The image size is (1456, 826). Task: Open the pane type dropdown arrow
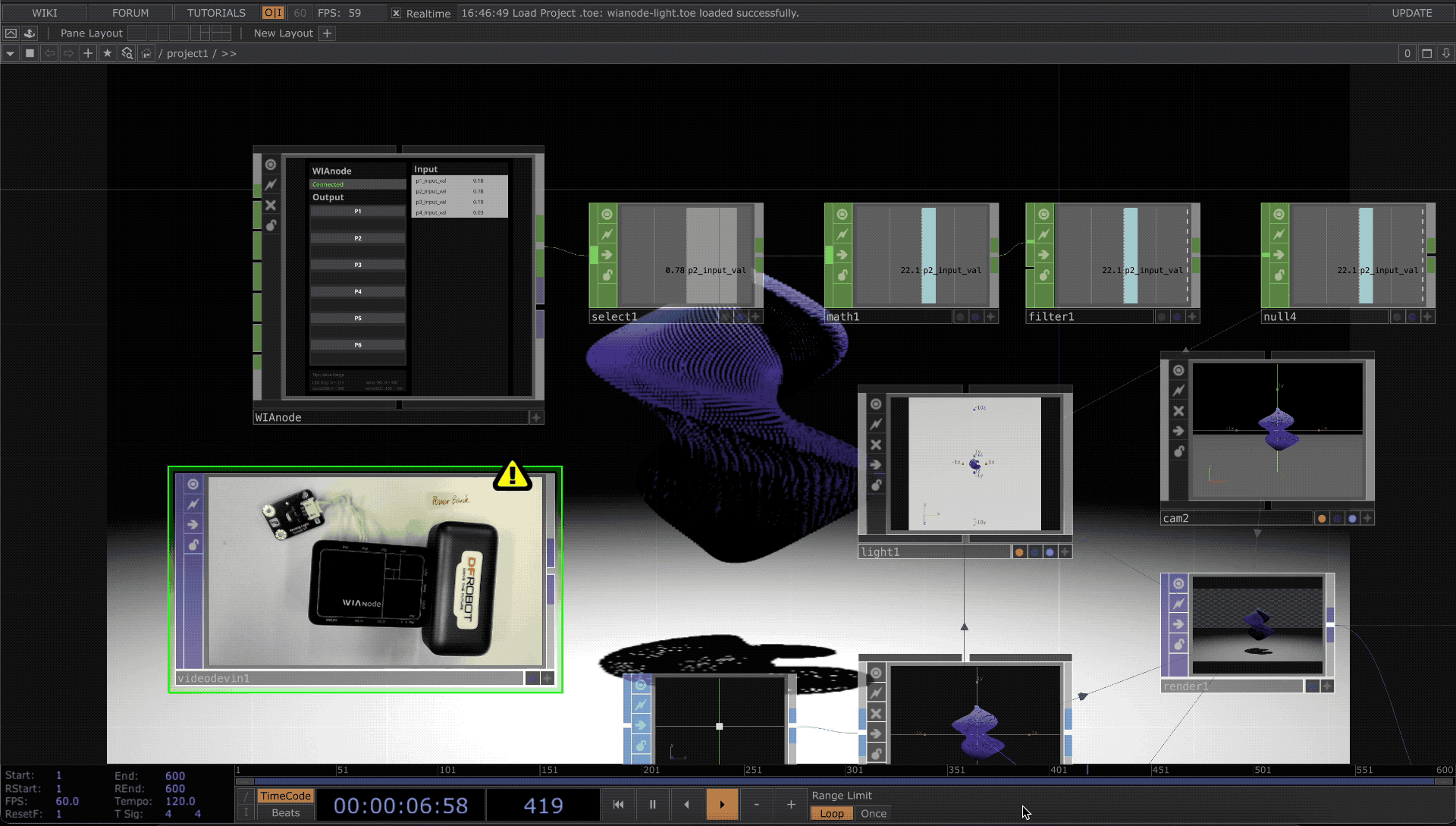click(x=10, y=54)
